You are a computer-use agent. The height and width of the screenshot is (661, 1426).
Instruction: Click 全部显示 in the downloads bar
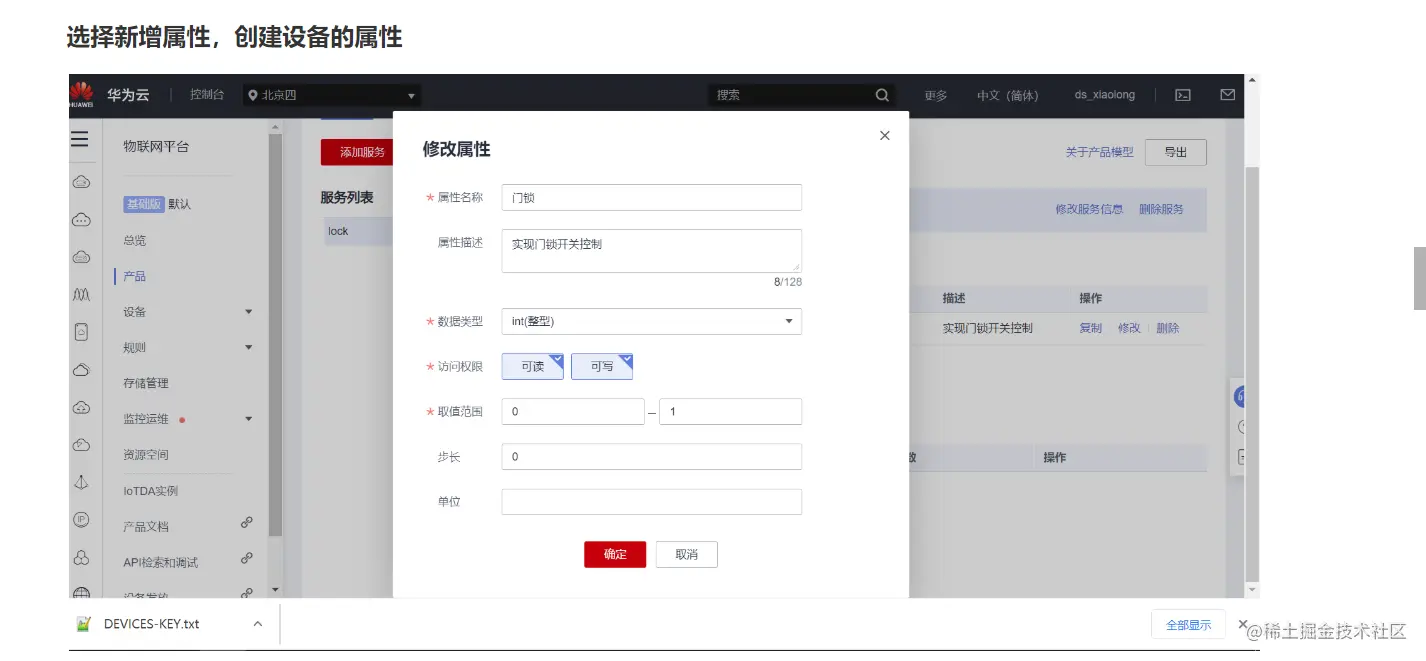1188,624
